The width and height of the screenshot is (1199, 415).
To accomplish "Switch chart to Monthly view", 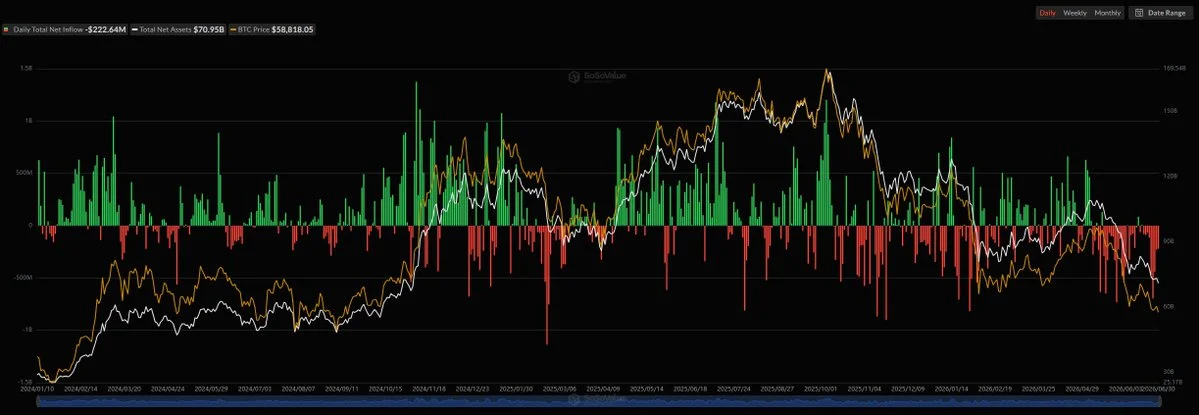I will pyautogui.click(x=1107, y=13).
